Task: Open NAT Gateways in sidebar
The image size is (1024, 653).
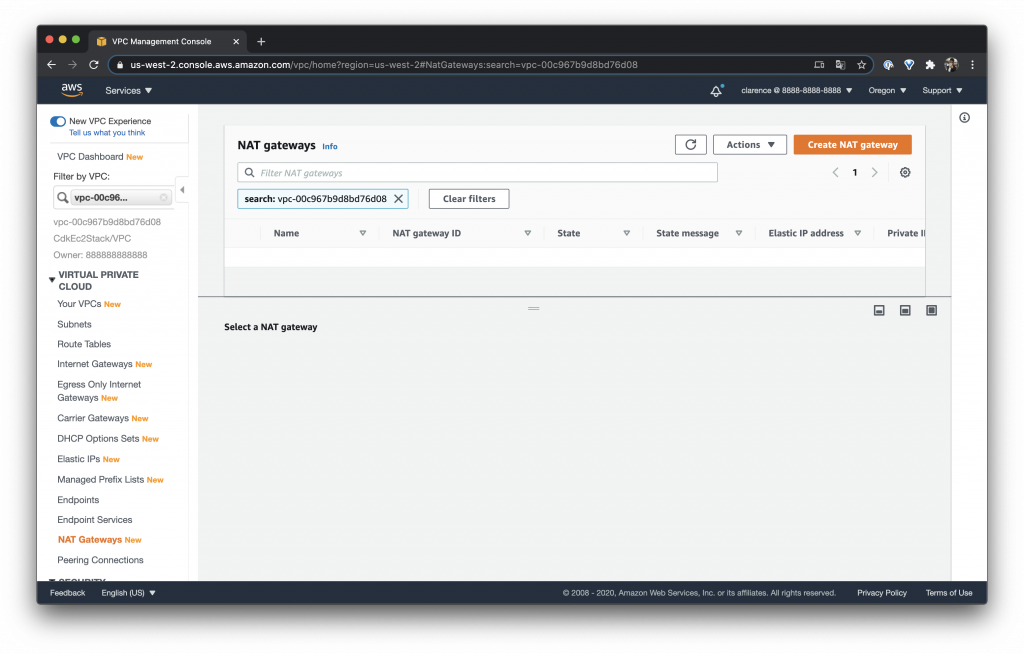Action: 90,539
